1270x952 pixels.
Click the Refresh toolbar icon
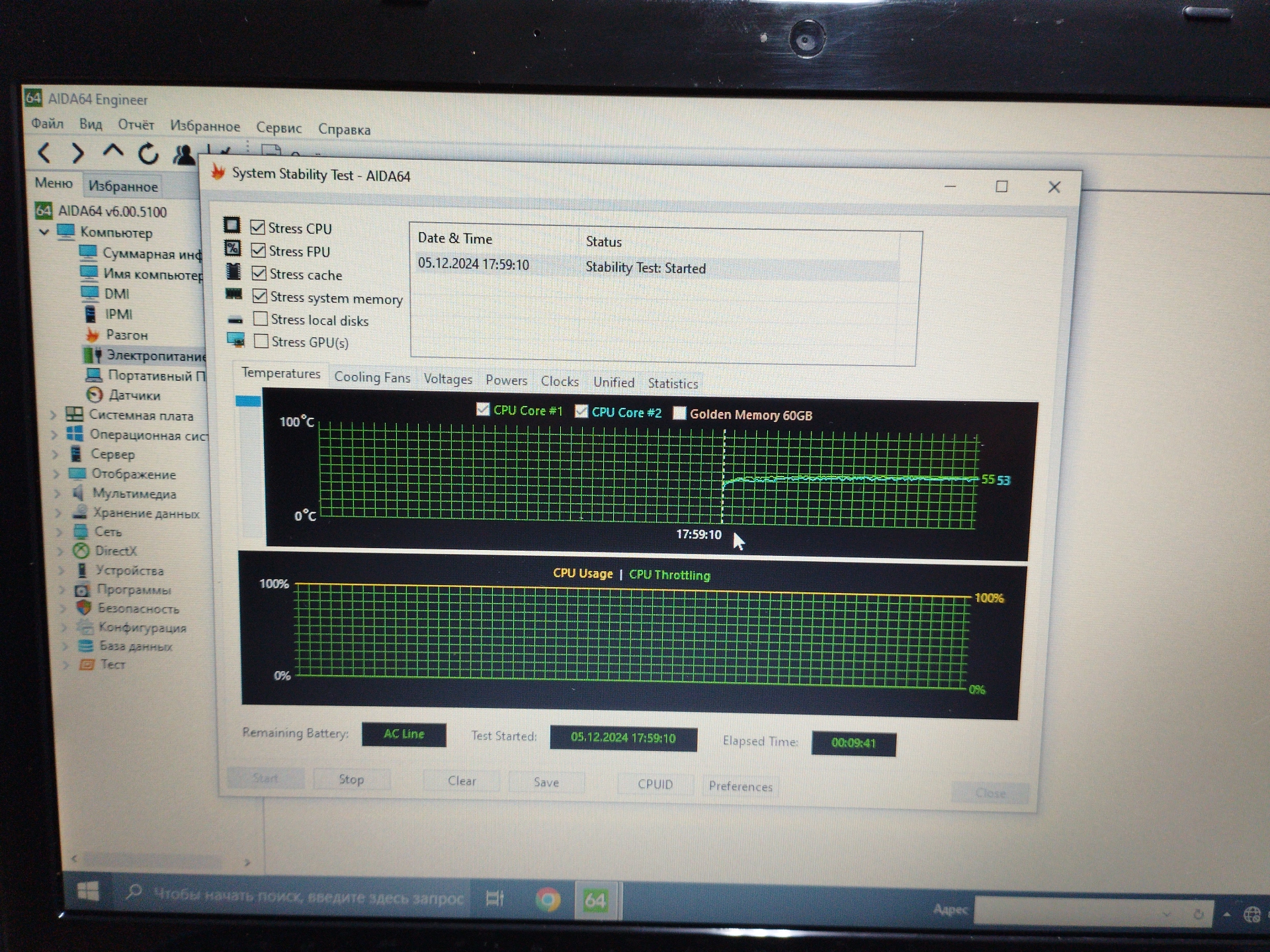148,154
